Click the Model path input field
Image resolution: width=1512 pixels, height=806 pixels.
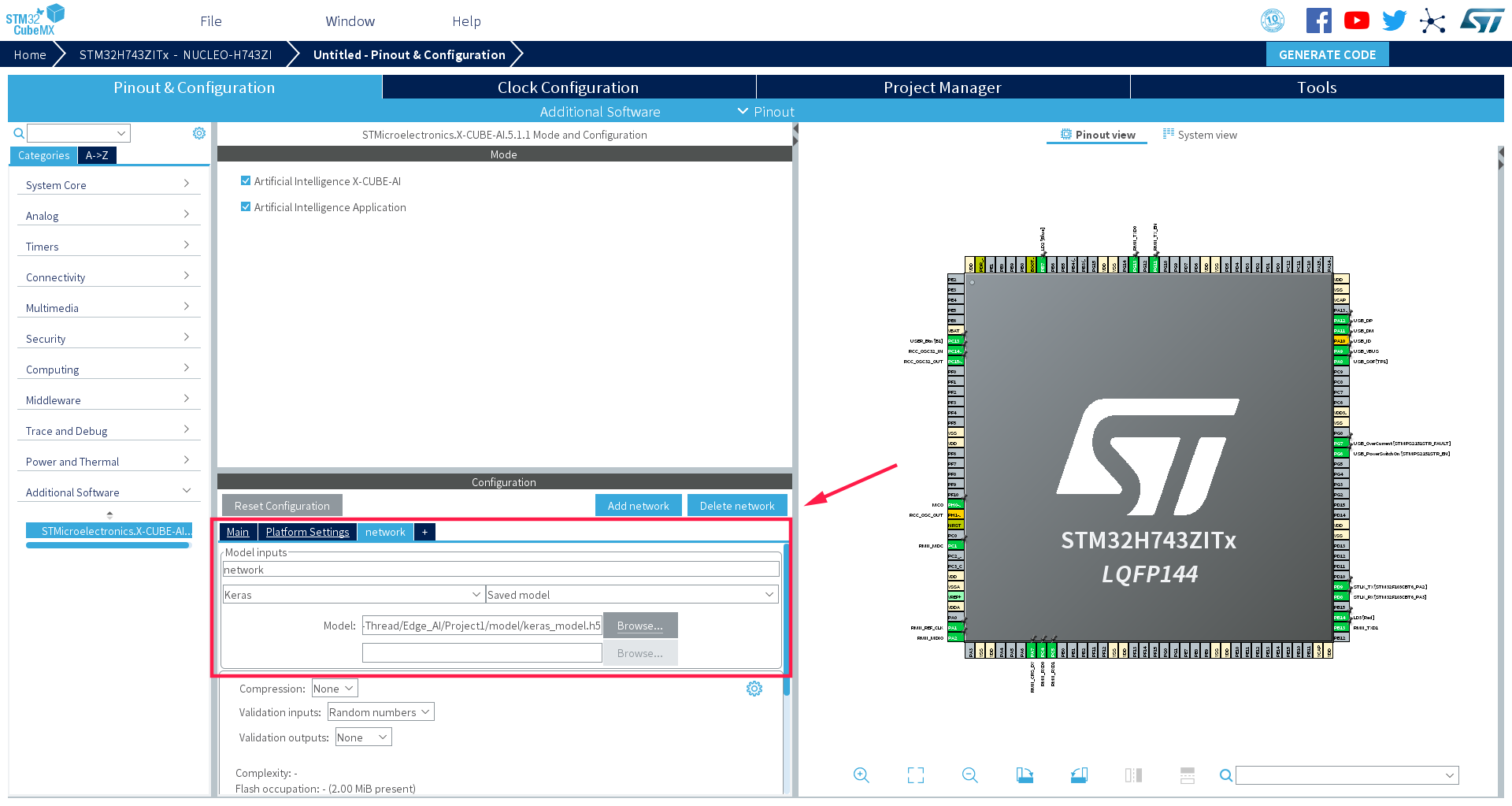[481, 625]
